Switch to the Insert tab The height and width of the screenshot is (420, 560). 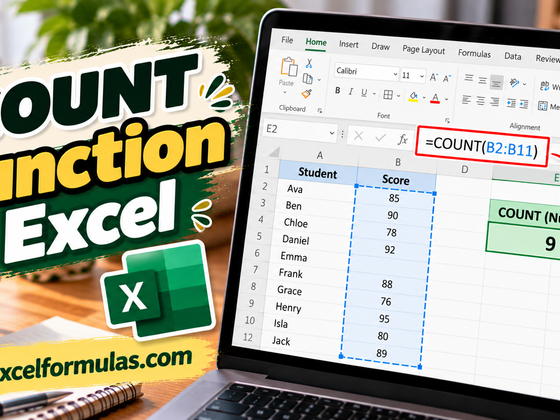pyautogui.click(x=349, y=44)
